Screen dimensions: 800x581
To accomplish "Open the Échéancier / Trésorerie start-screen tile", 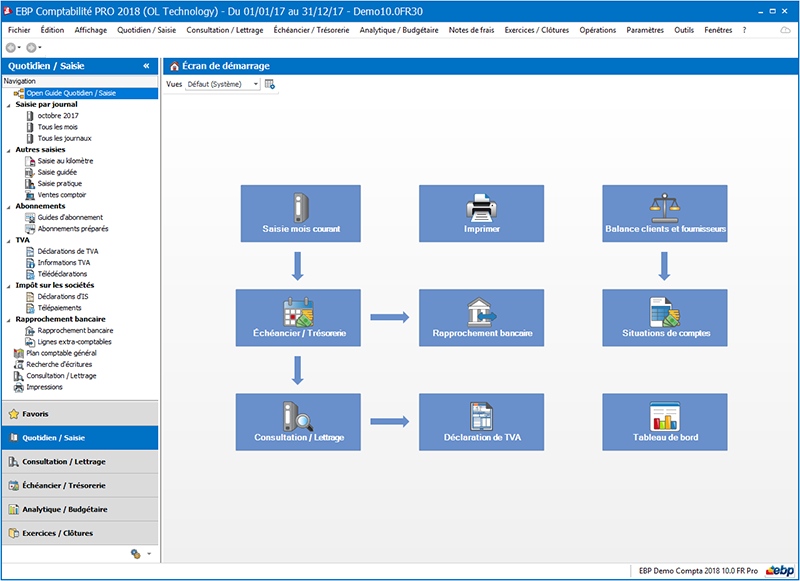I will point(298,318).
